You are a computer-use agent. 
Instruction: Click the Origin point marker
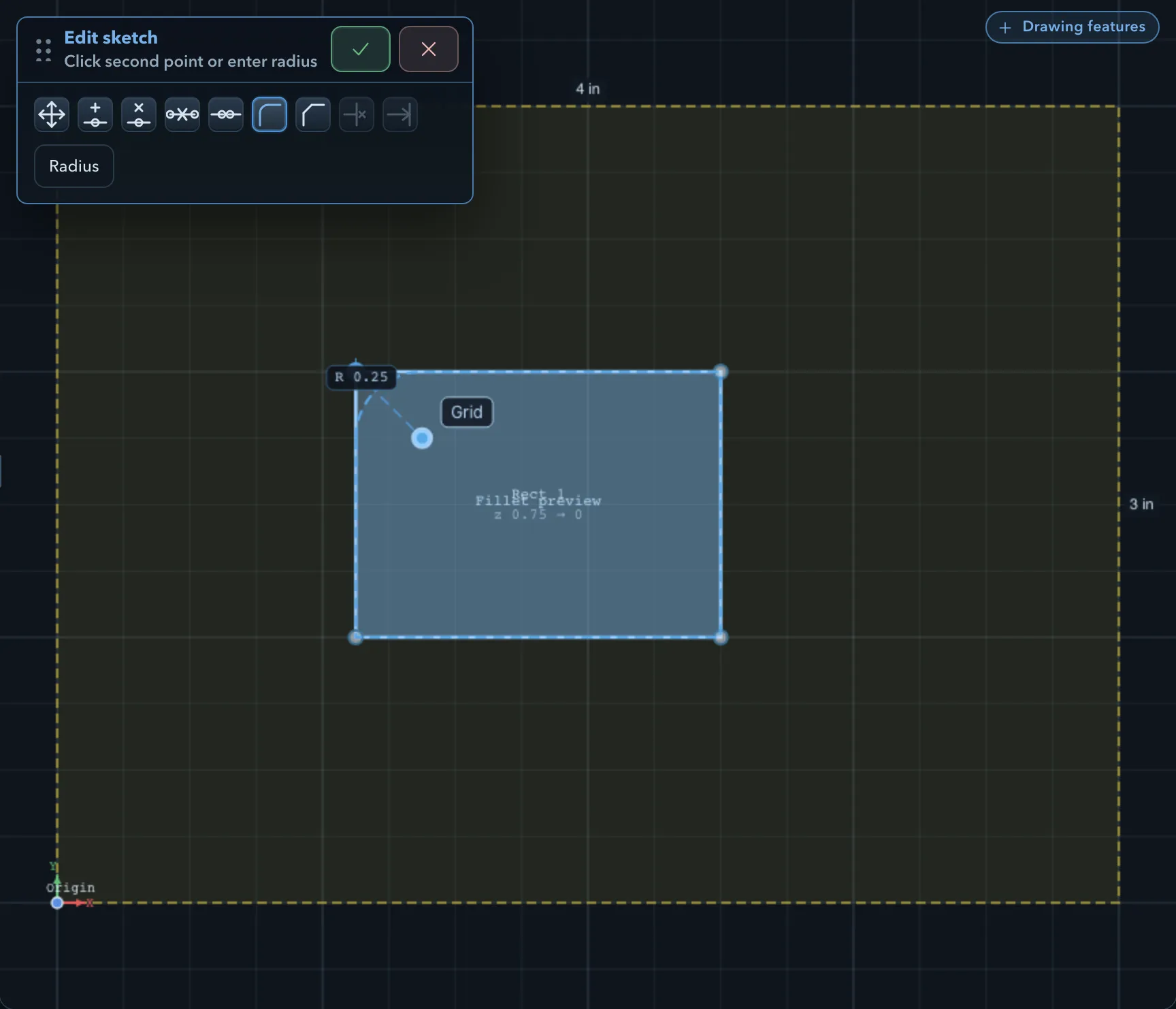[57, 903]
